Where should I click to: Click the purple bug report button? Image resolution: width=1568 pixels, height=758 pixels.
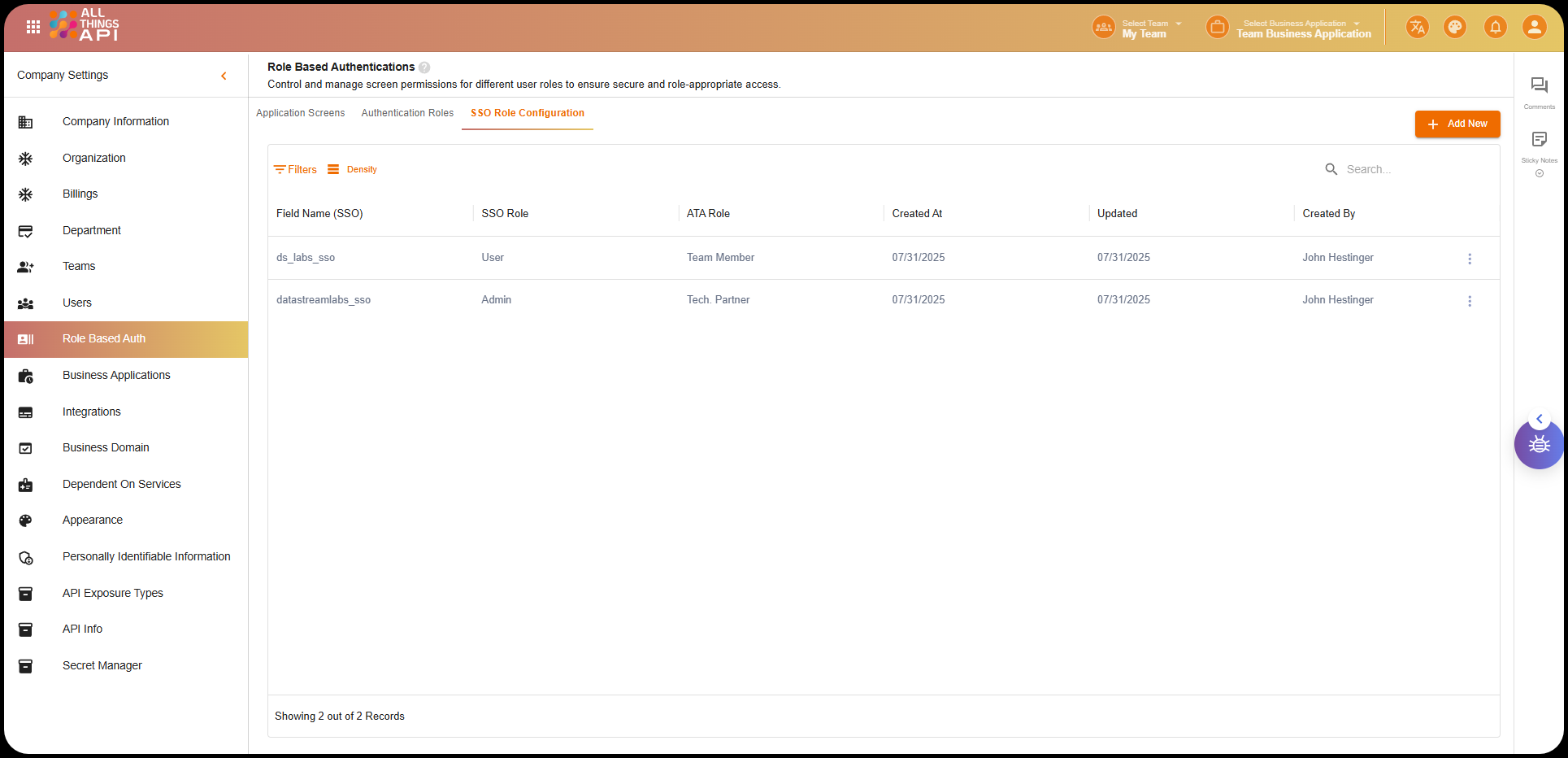point(1538,445)
